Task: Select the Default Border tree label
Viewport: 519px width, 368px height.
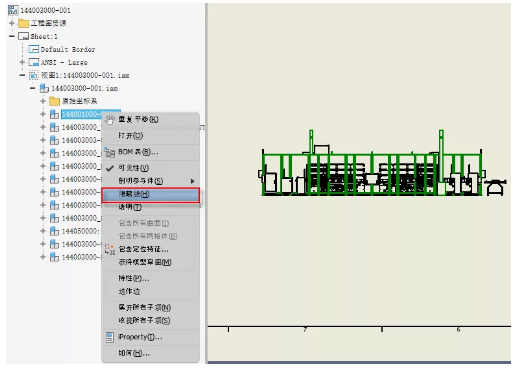Action: coord(68,49)
